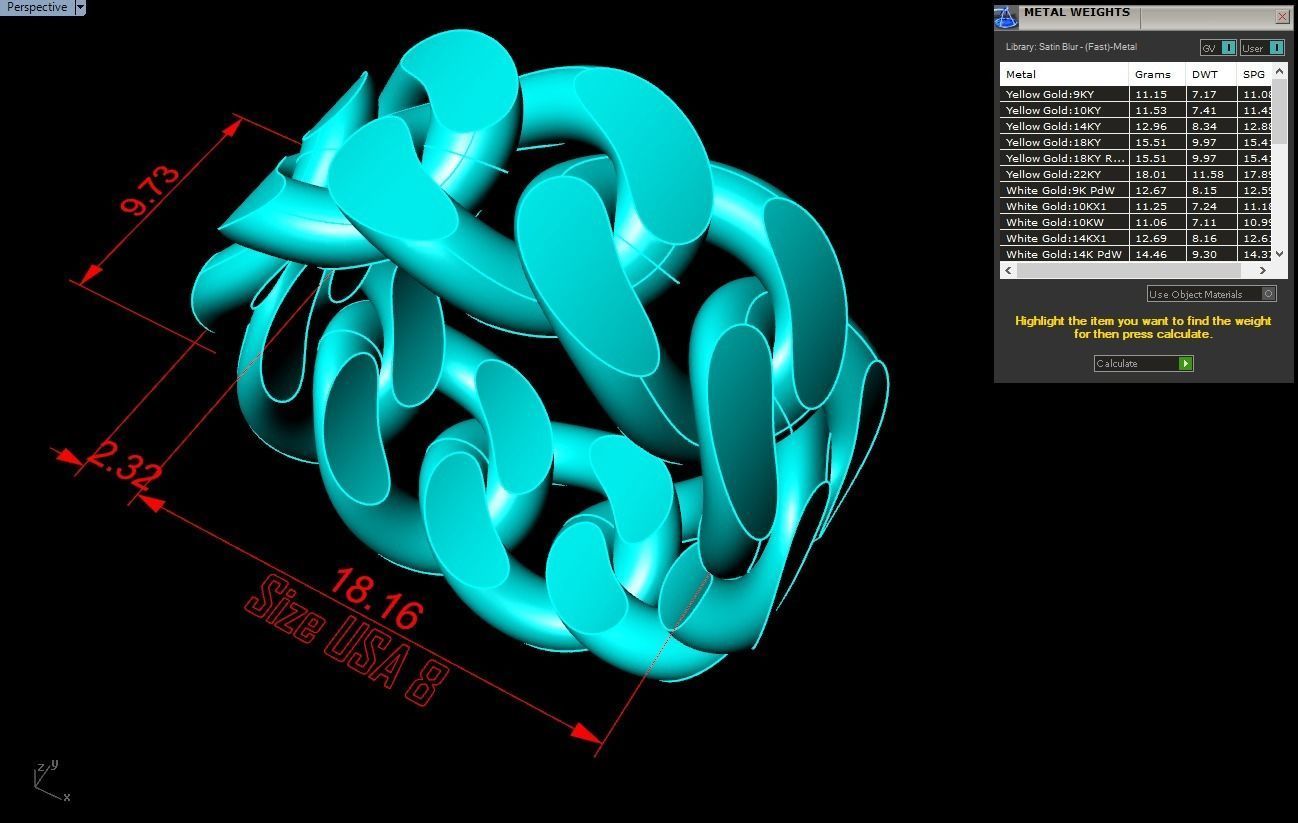The width and height of the screenshot is (1298, 823).
Task: Select the Yellow Gold:22KY row
Action: tap(1136, 174)
